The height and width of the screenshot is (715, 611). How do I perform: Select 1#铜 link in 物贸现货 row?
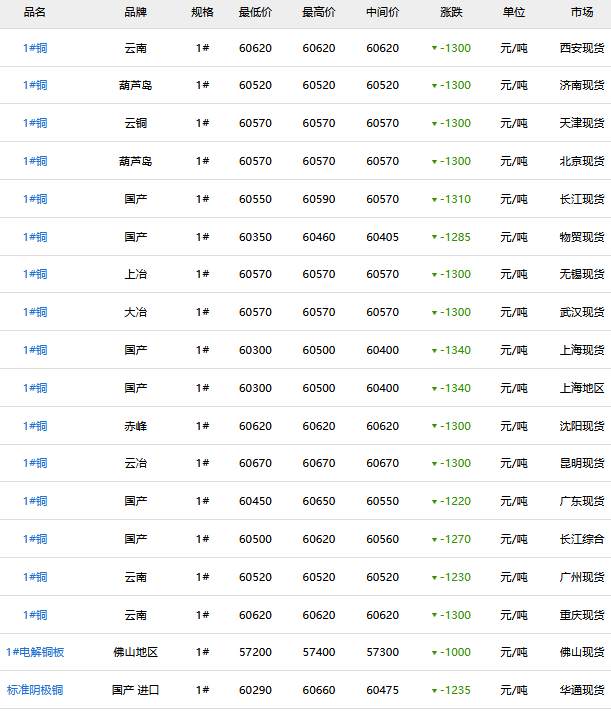[35, 237]
